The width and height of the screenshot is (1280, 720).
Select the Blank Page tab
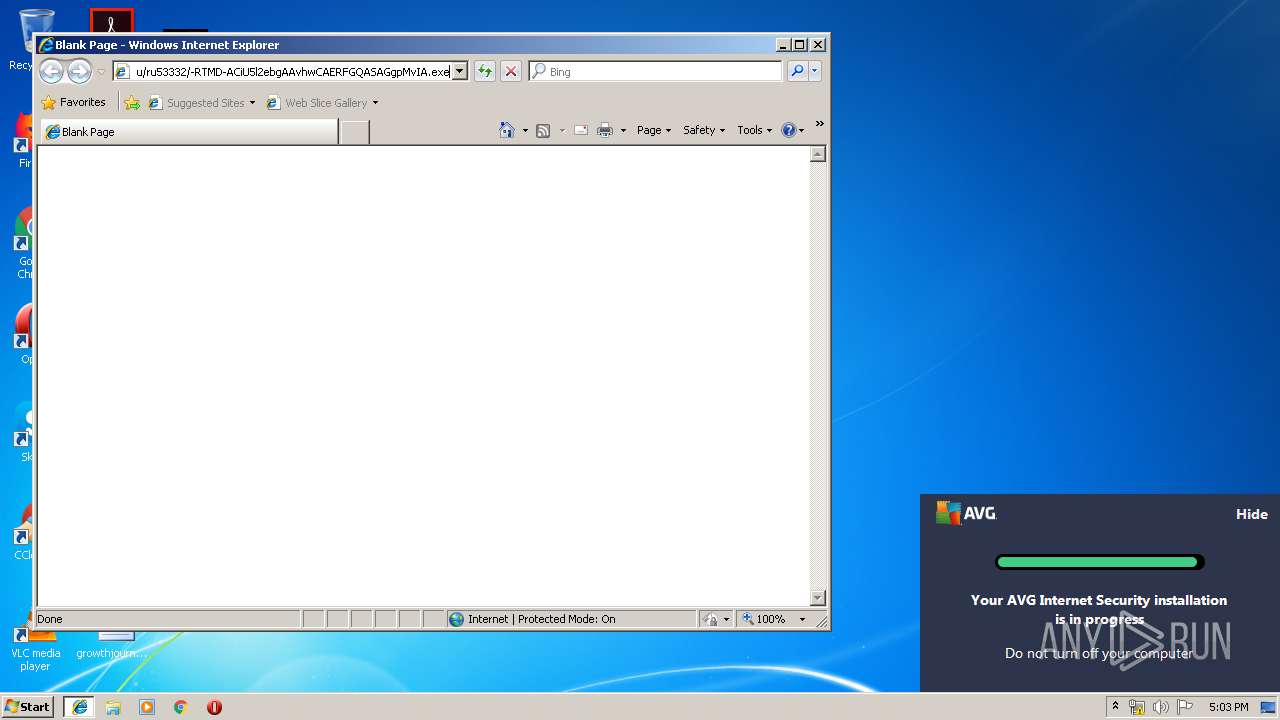click(189, 132)
